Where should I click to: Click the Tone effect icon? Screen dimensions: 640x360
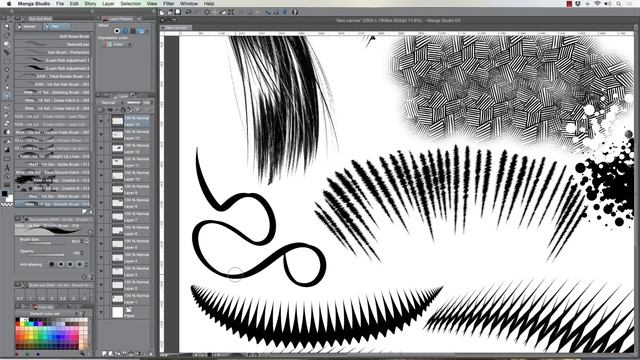tap(133, 31)
